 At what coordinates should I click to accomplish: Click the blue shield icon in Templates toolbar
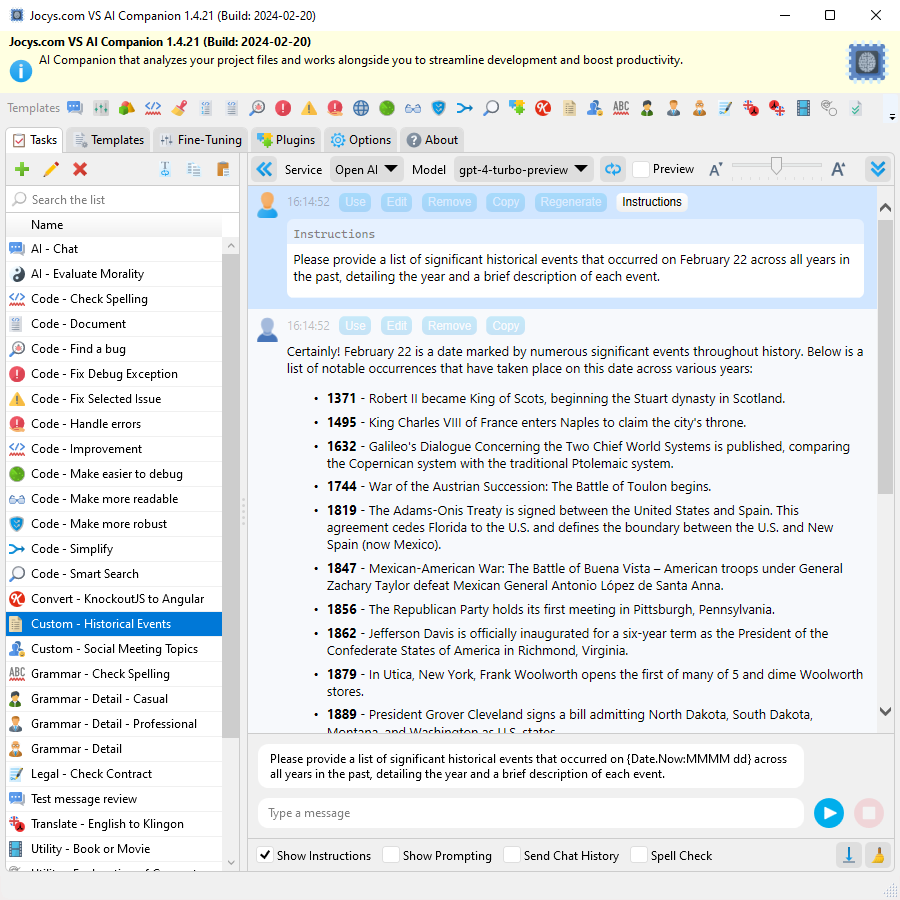click(439, 108)
